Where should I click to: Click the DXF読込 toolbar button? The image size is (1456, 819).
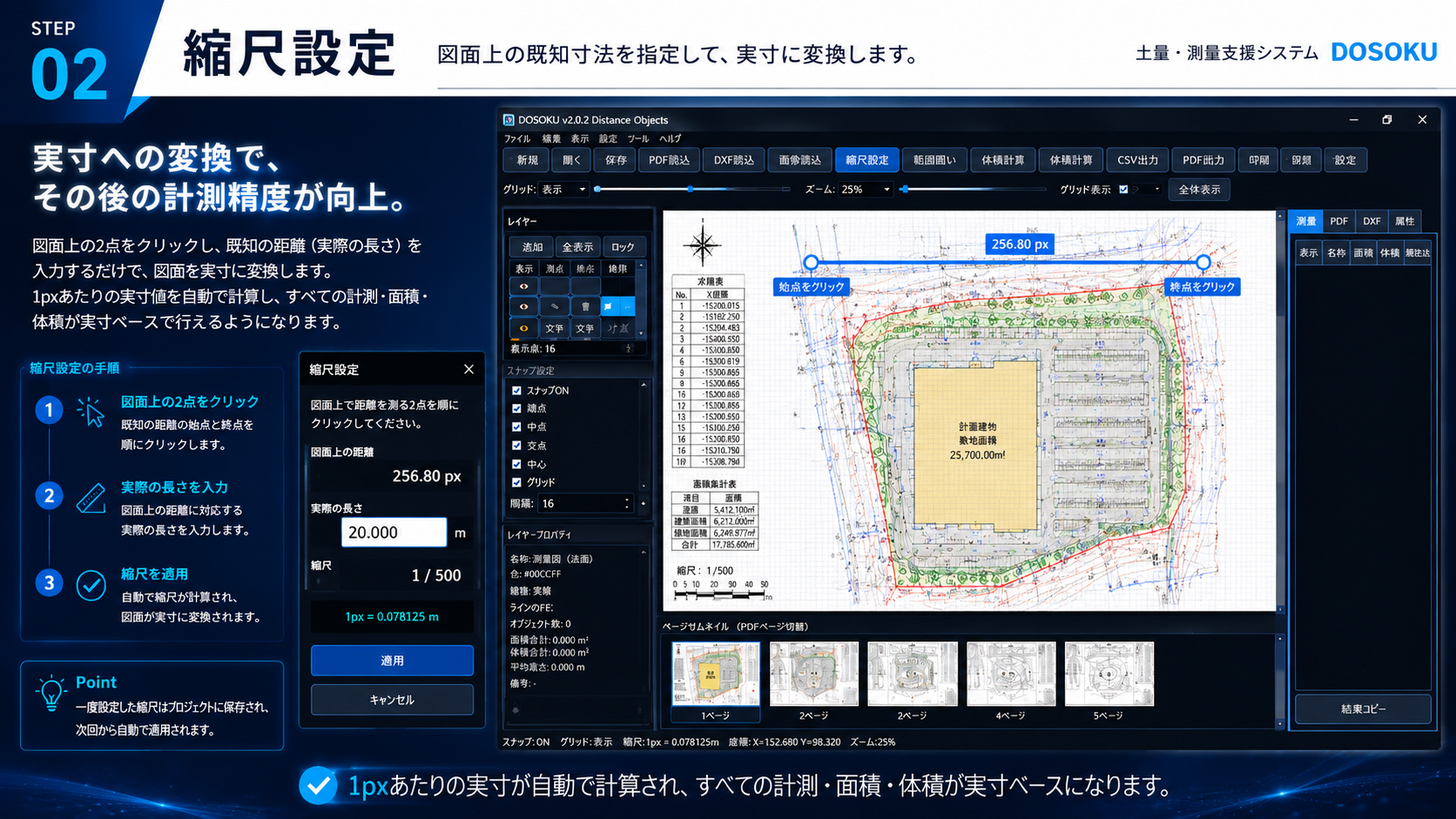(734, 160)
